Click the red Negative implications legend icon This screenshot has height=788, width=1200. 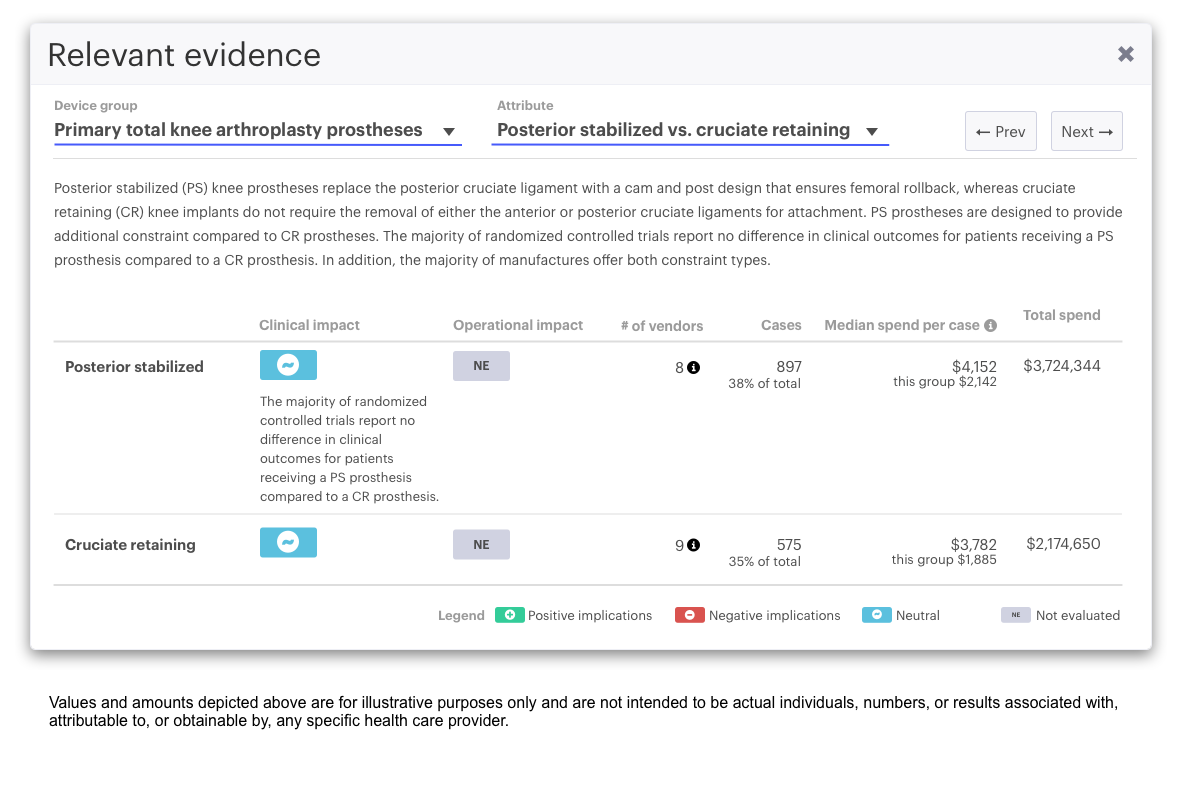pyautogui.click(x=690, y=615)
